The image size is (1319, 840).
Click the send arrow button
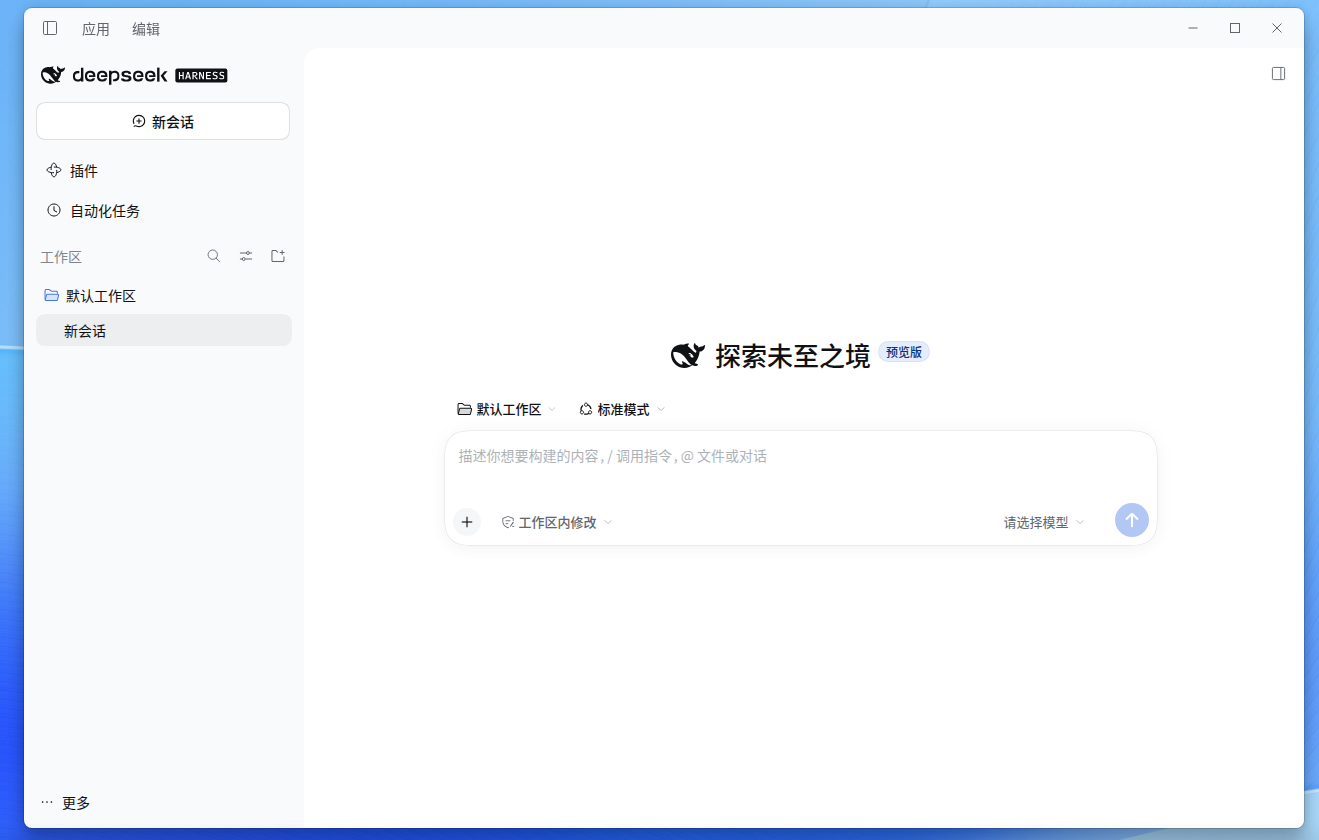(x=1132, y=520)
